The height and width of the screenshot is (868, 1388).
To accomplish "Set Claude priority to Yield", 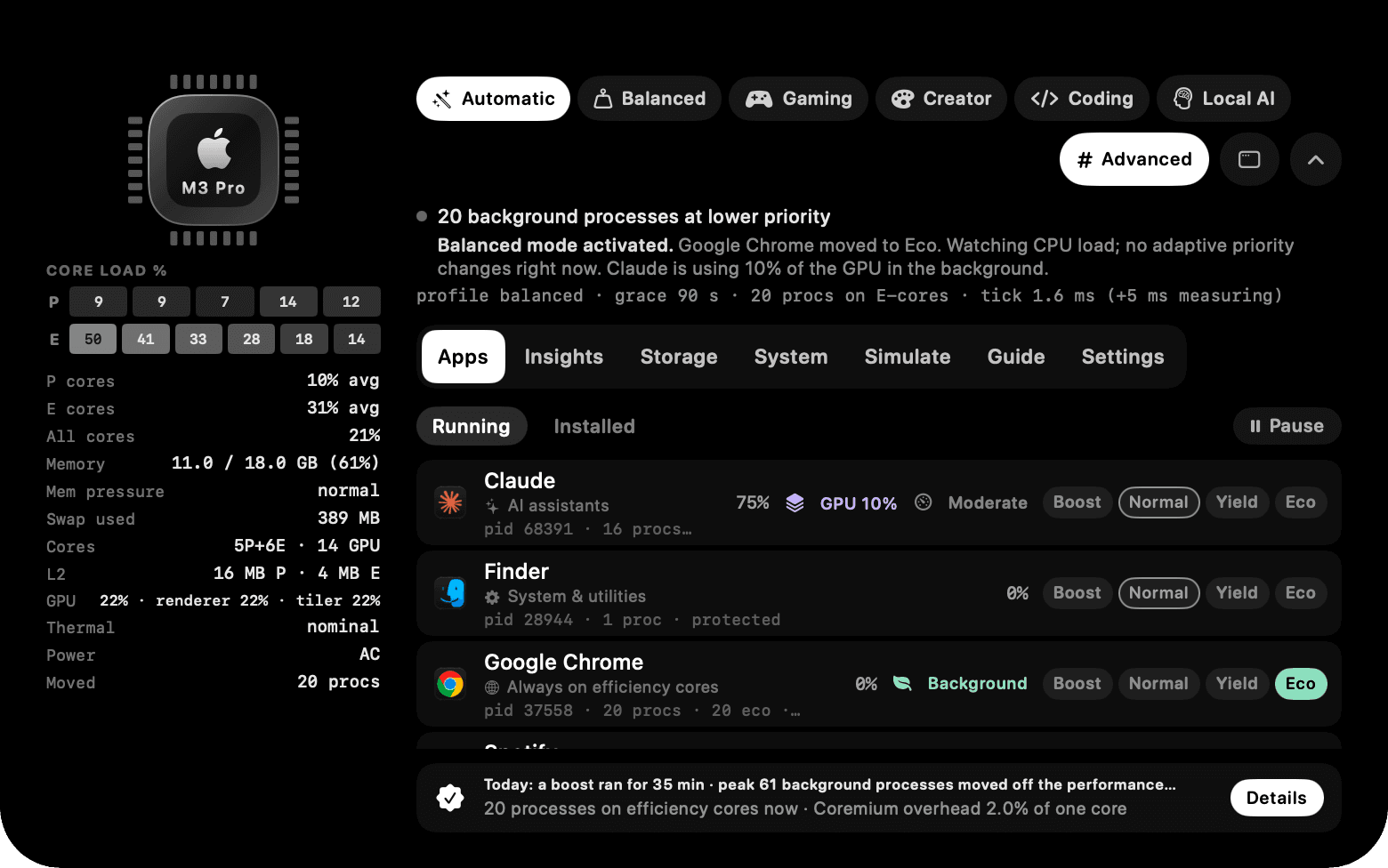I will coord(1237,502).
